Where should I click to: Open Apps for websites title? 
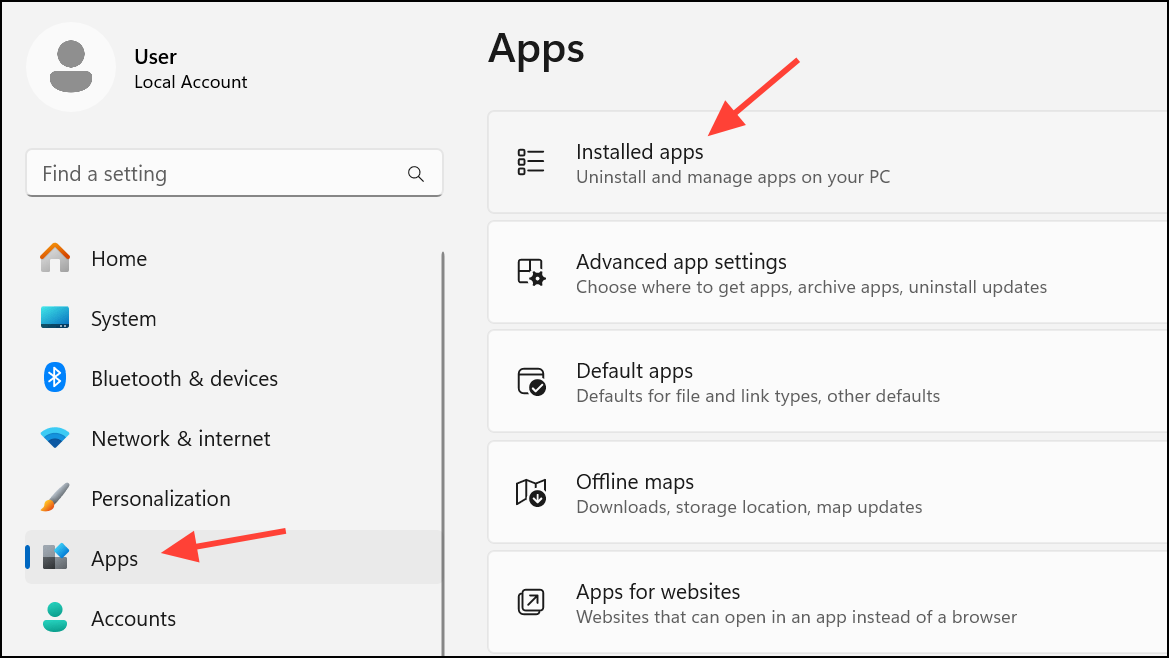[658, 592]
